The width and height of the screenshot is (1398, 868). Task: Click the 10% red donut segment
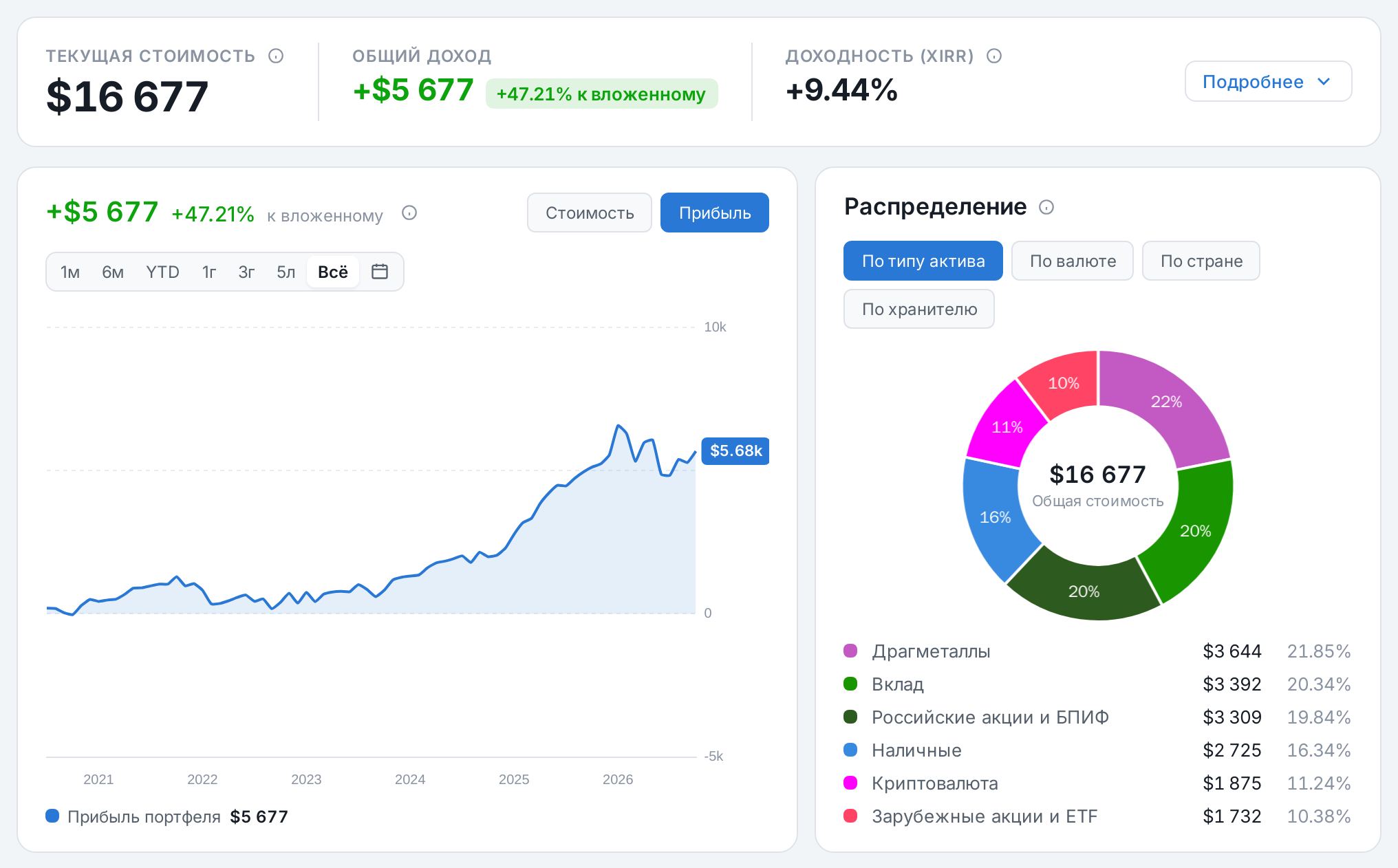pos(1064,383)
